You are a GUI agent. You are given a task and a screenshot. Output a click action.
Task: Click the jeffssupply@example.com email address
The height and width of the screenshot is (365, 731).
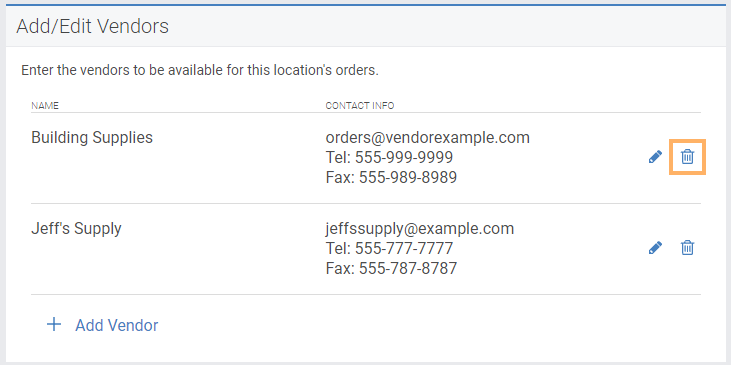[420, 228]
